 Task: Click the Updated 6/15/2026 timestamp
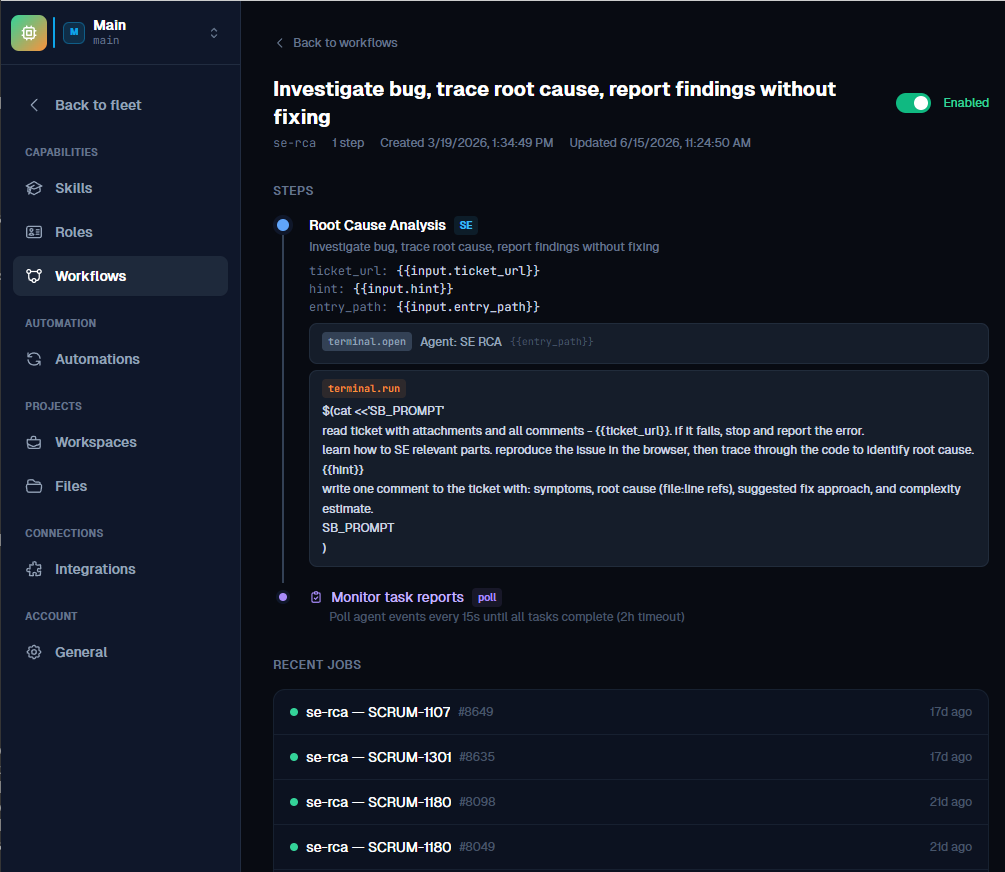tap(660, 143)
